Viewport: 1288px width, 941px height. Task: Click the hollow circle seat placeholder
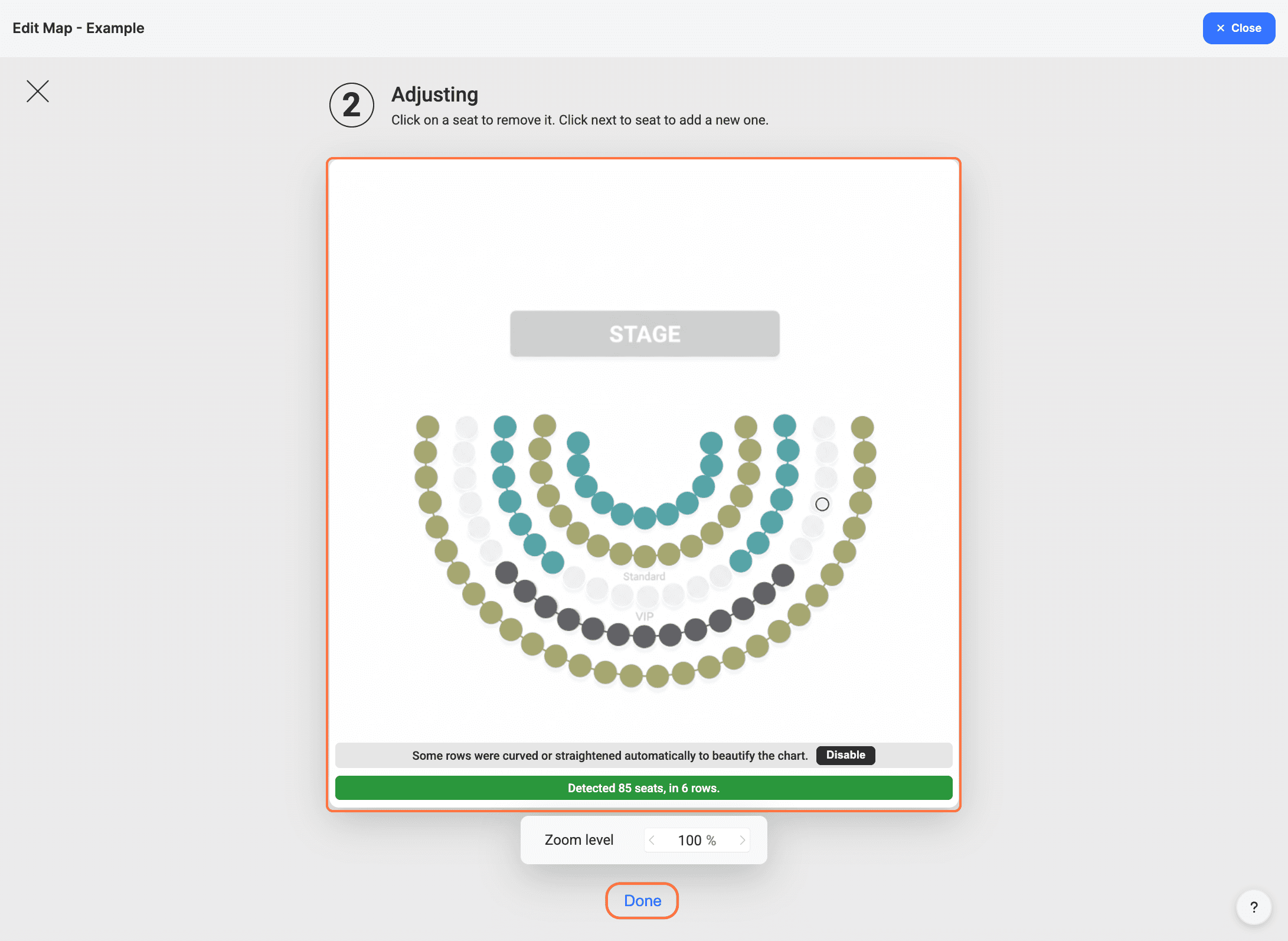(822, 504)
